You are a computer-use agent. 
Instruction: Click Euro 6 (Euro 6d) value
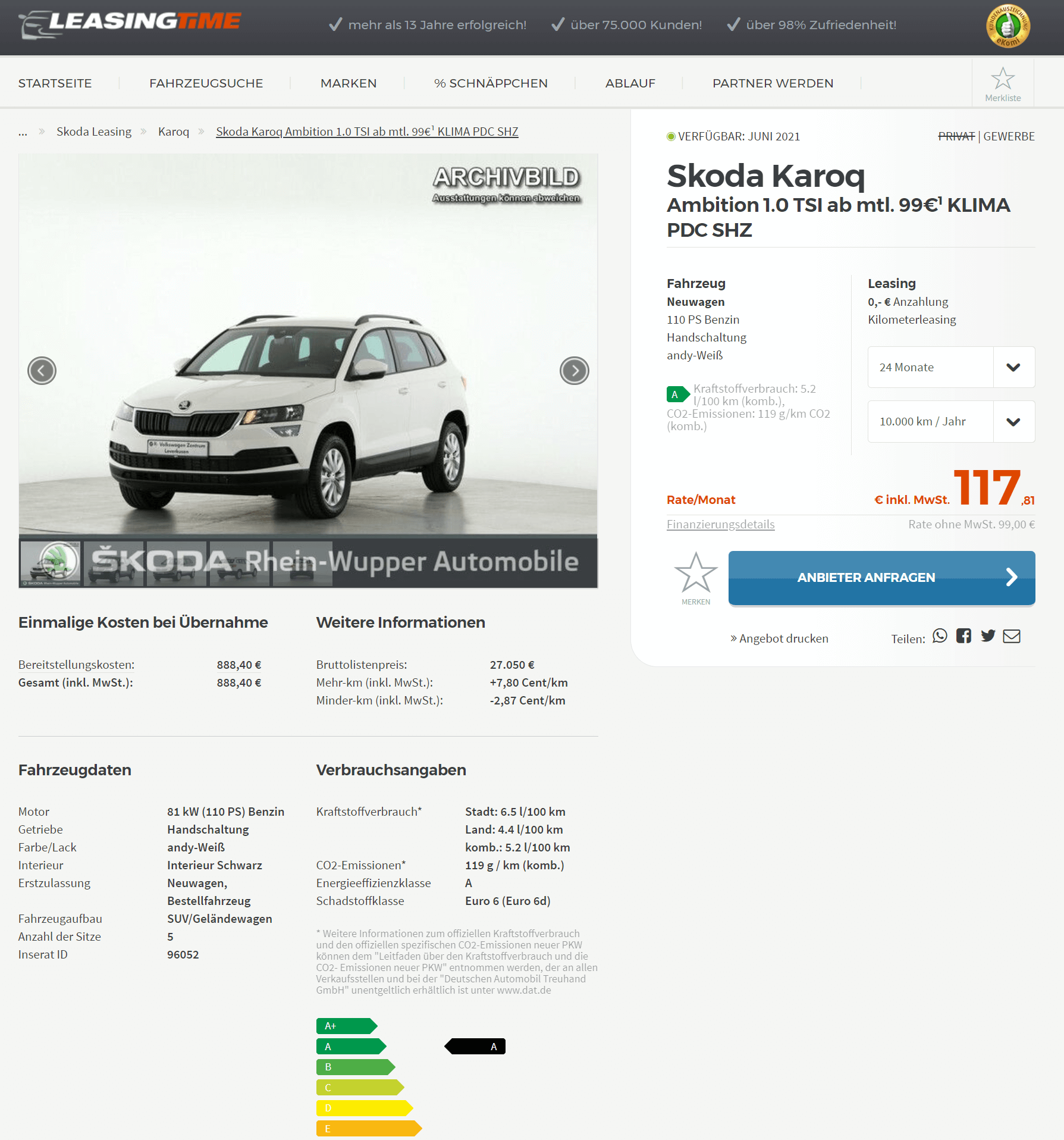pyautogui.click(x=508, y=901)
